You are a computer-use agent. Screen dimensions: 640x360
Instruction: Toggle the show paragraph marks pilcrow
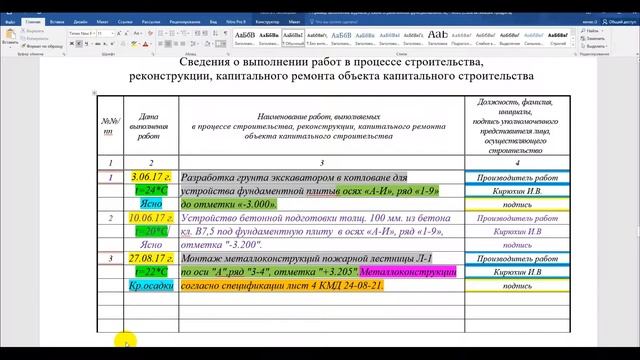(225, 33)
